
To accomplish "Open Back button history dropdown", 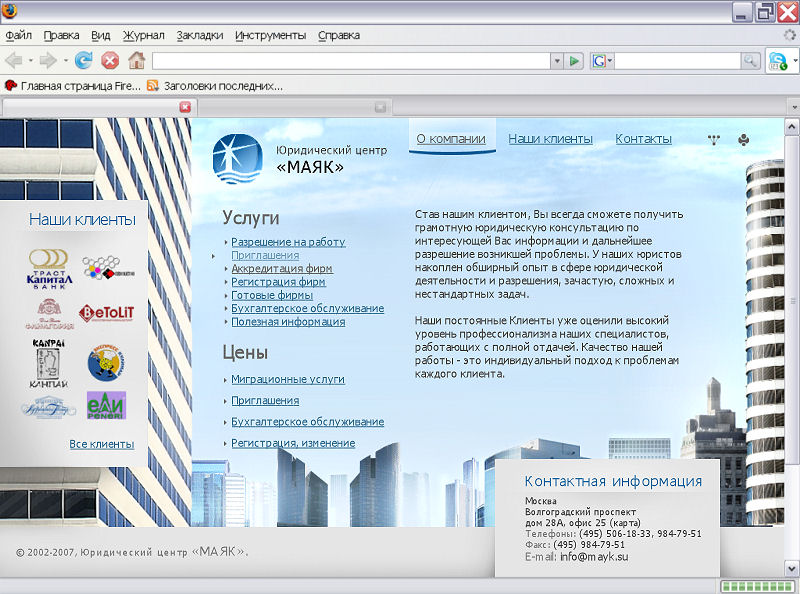I will (31, 61).
